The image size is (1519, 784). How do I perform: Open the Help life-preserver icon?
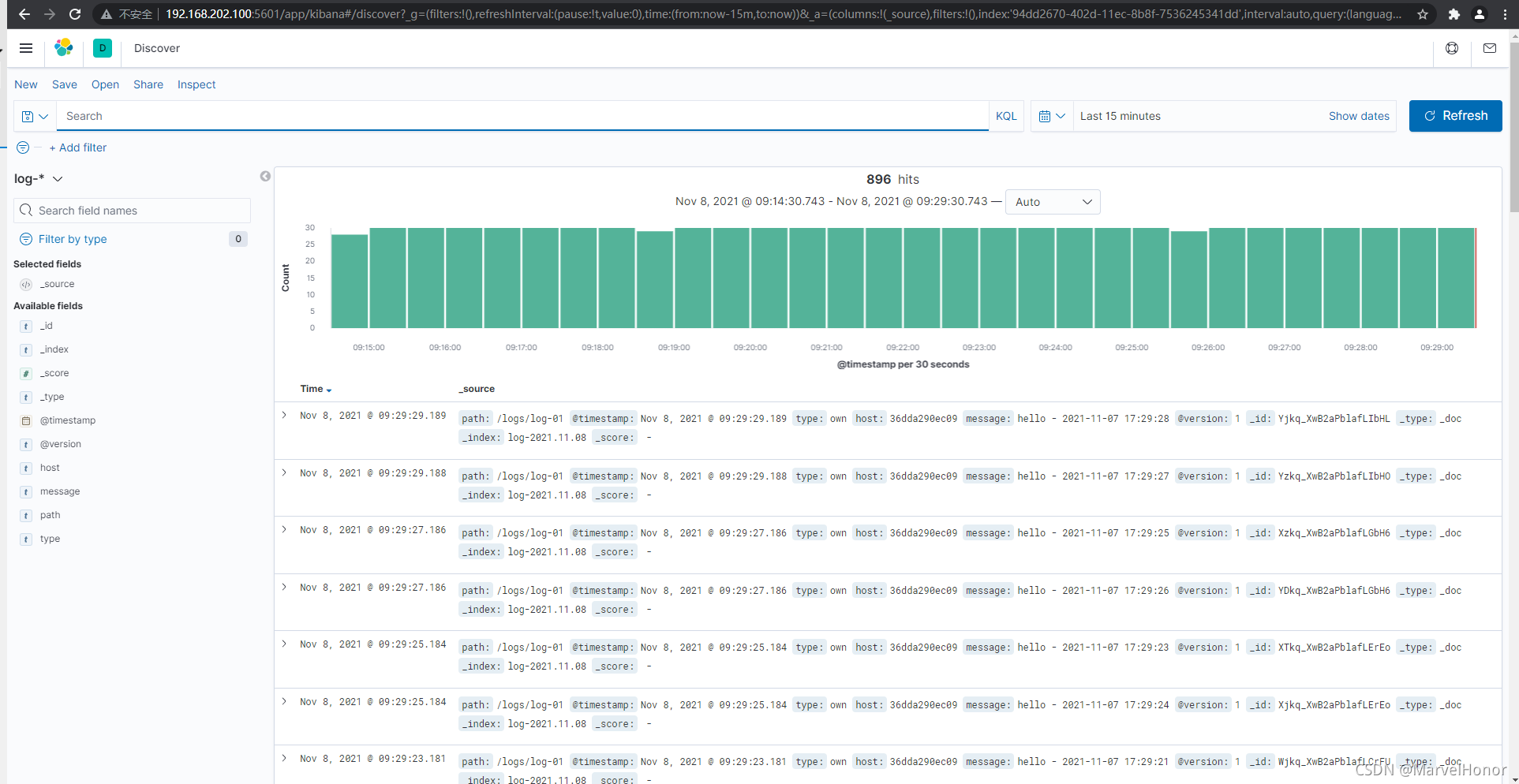(1452, 48)
